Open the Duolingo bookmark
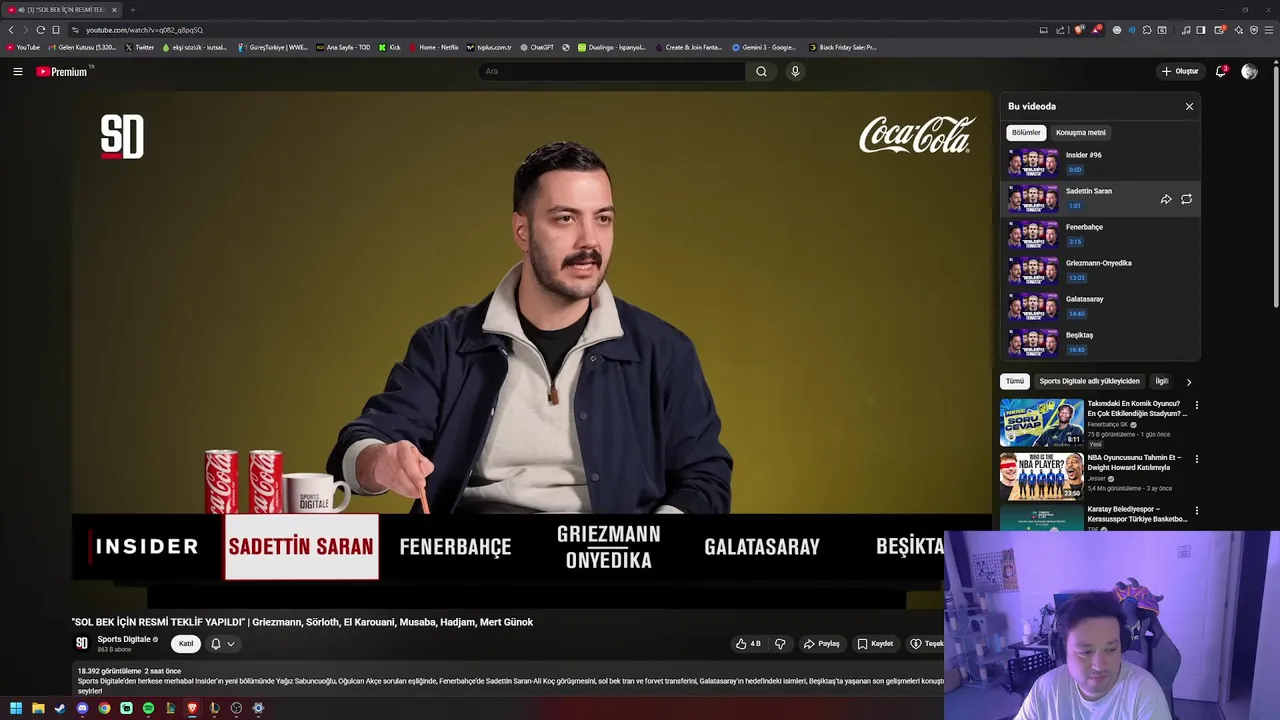Viewport: 1280px width, 720px height. click(611, 47)
